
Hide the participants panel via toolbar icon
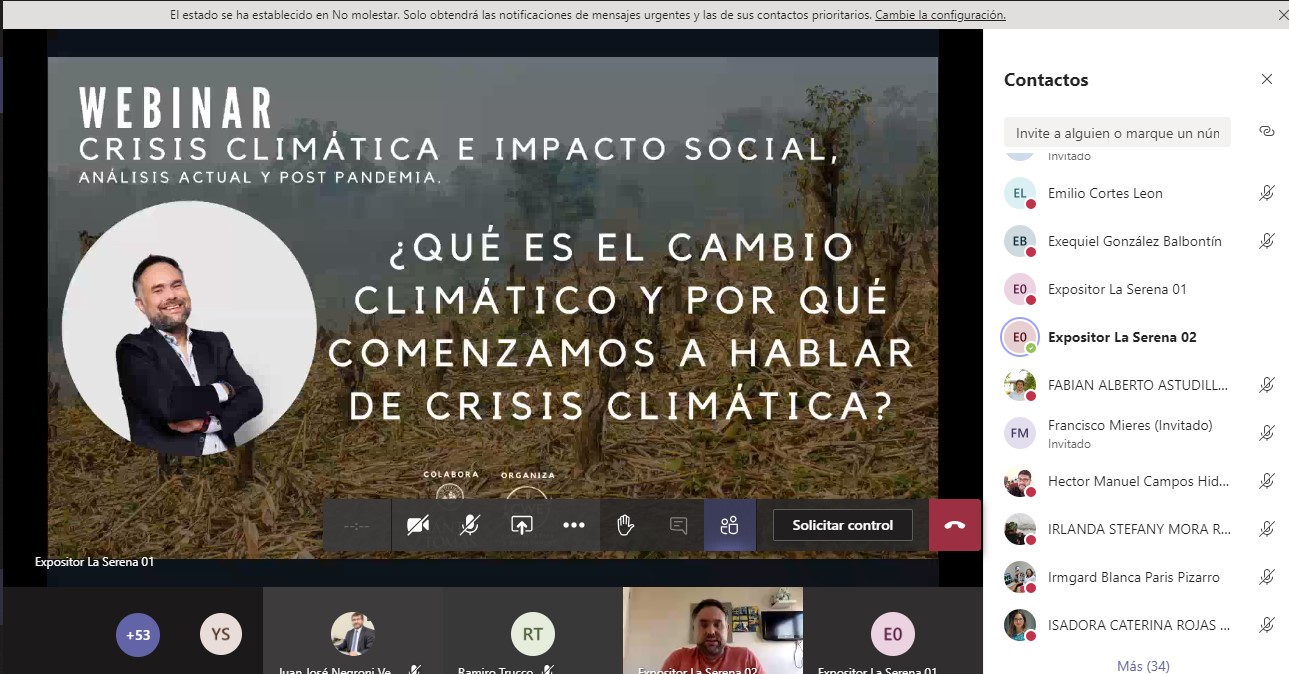click(x=730, y=525)
